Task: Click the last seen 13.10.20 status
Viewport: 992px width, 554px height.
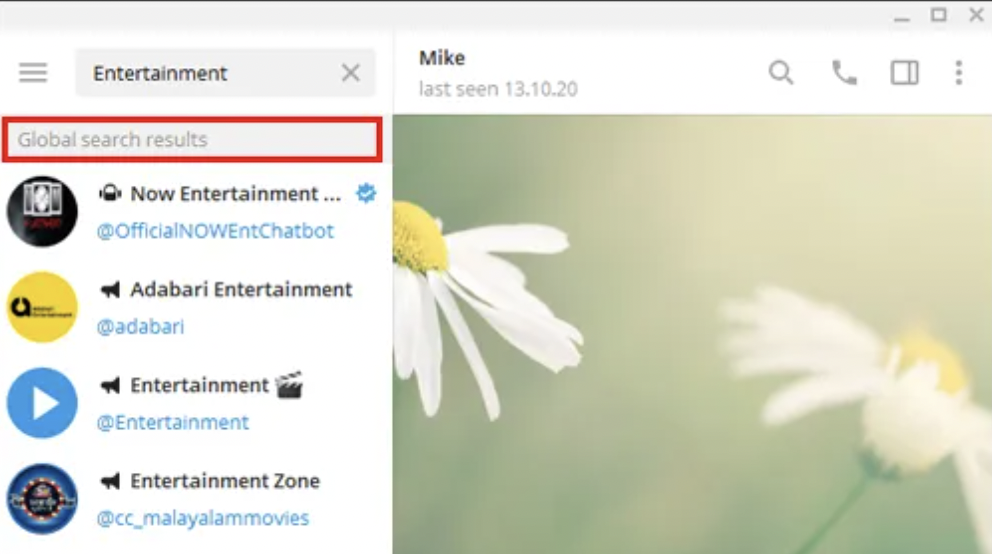Action: click(x=498, y=89)
